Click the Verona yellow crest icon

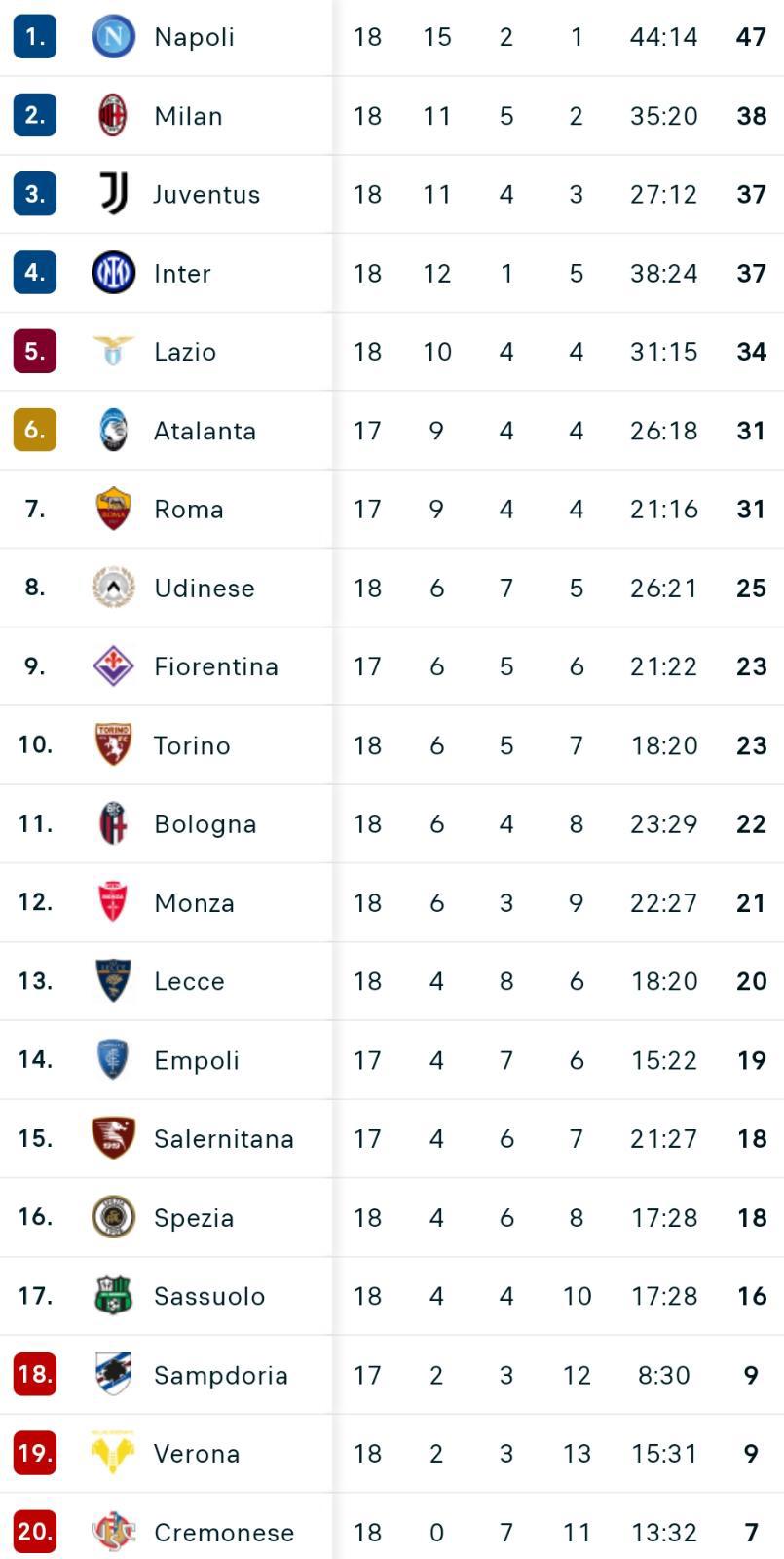coord(113,1453)
